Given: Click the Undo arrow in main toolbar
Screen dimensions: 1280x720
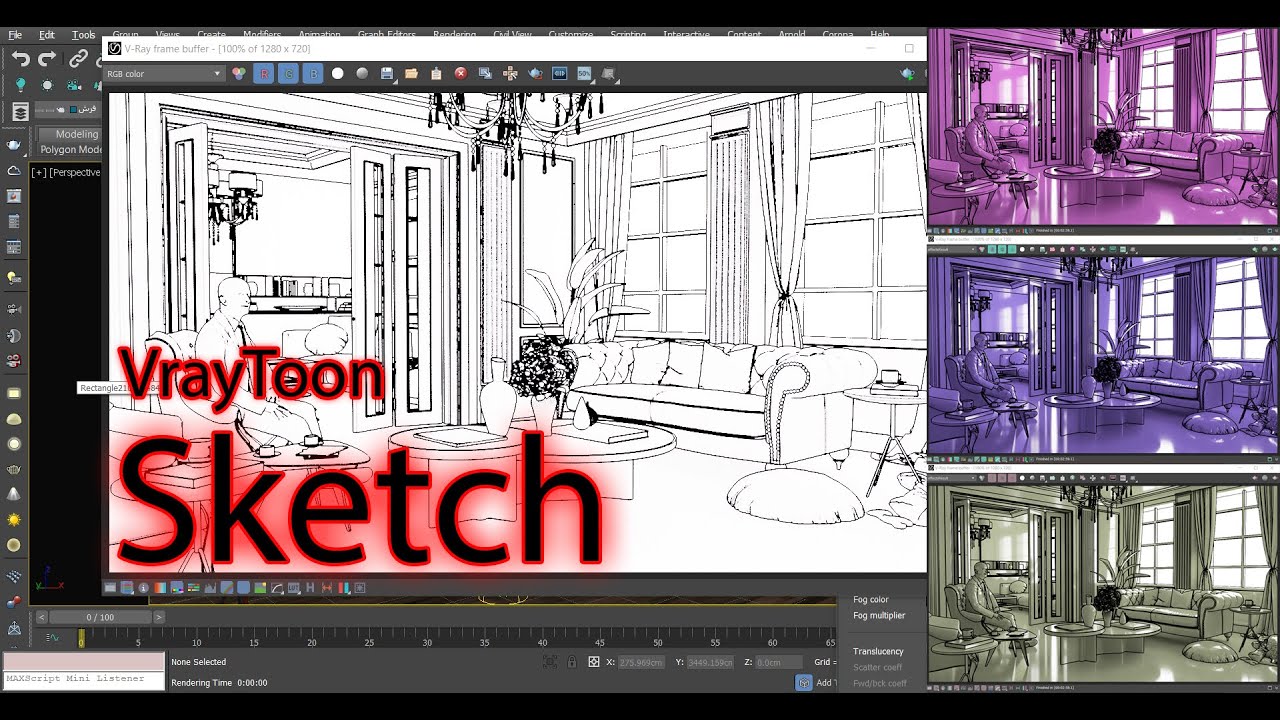Looking at the screenshot, I should point(20,60).
